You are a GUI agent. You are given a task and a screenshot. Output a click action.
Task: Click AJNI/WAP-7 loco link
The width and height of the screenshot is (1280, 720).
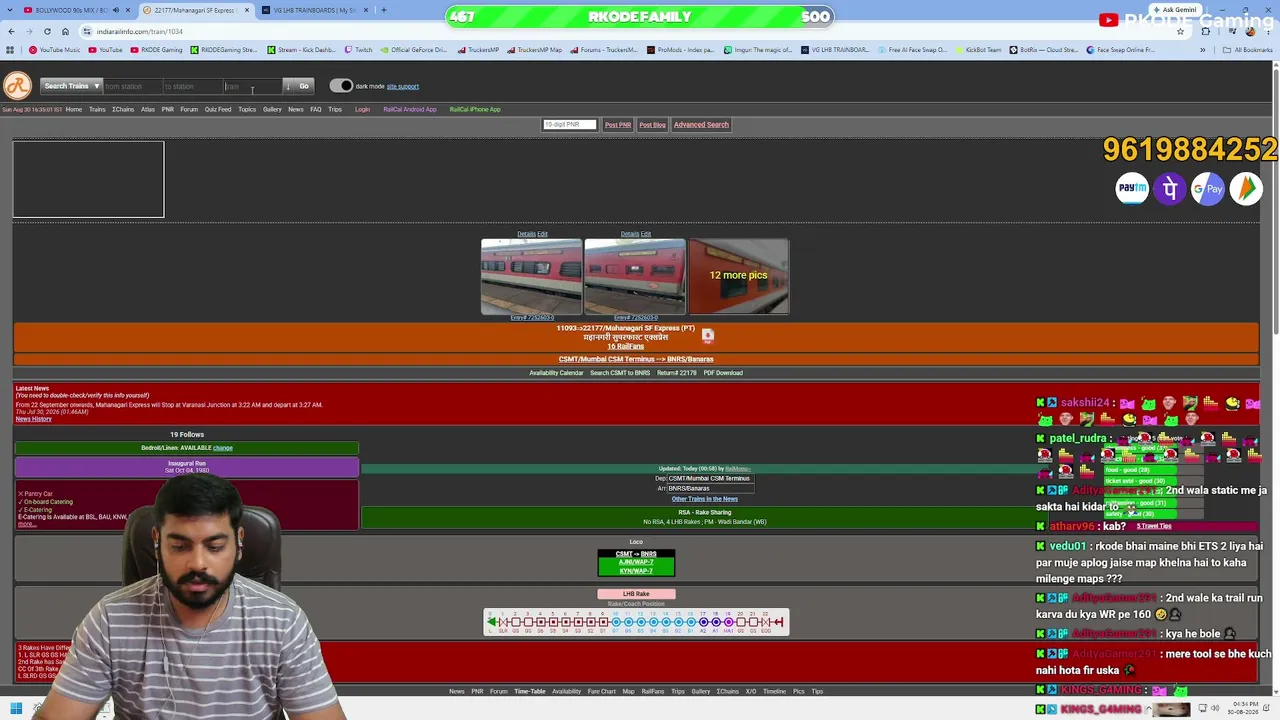[x=636, y=562]
